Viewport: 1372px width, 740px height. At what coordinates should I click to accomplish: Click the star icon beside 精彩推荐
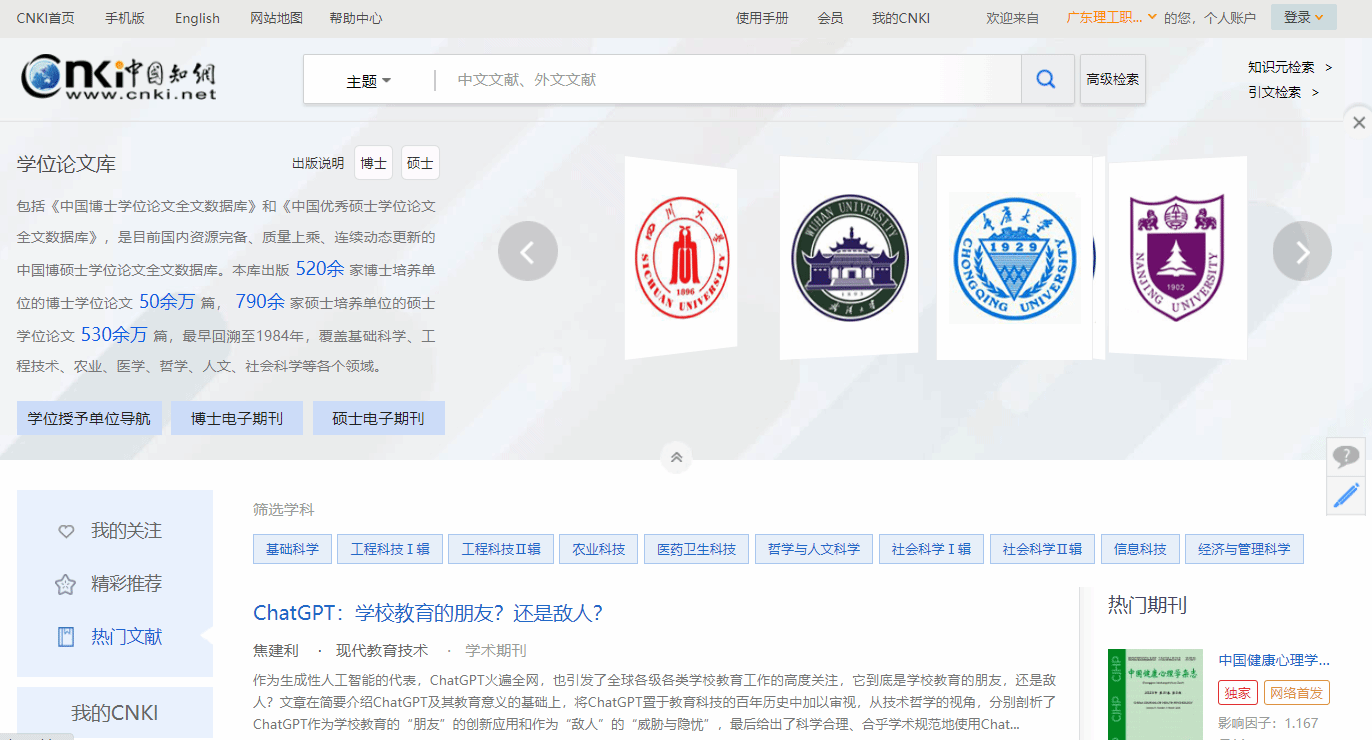click(66, 584)
